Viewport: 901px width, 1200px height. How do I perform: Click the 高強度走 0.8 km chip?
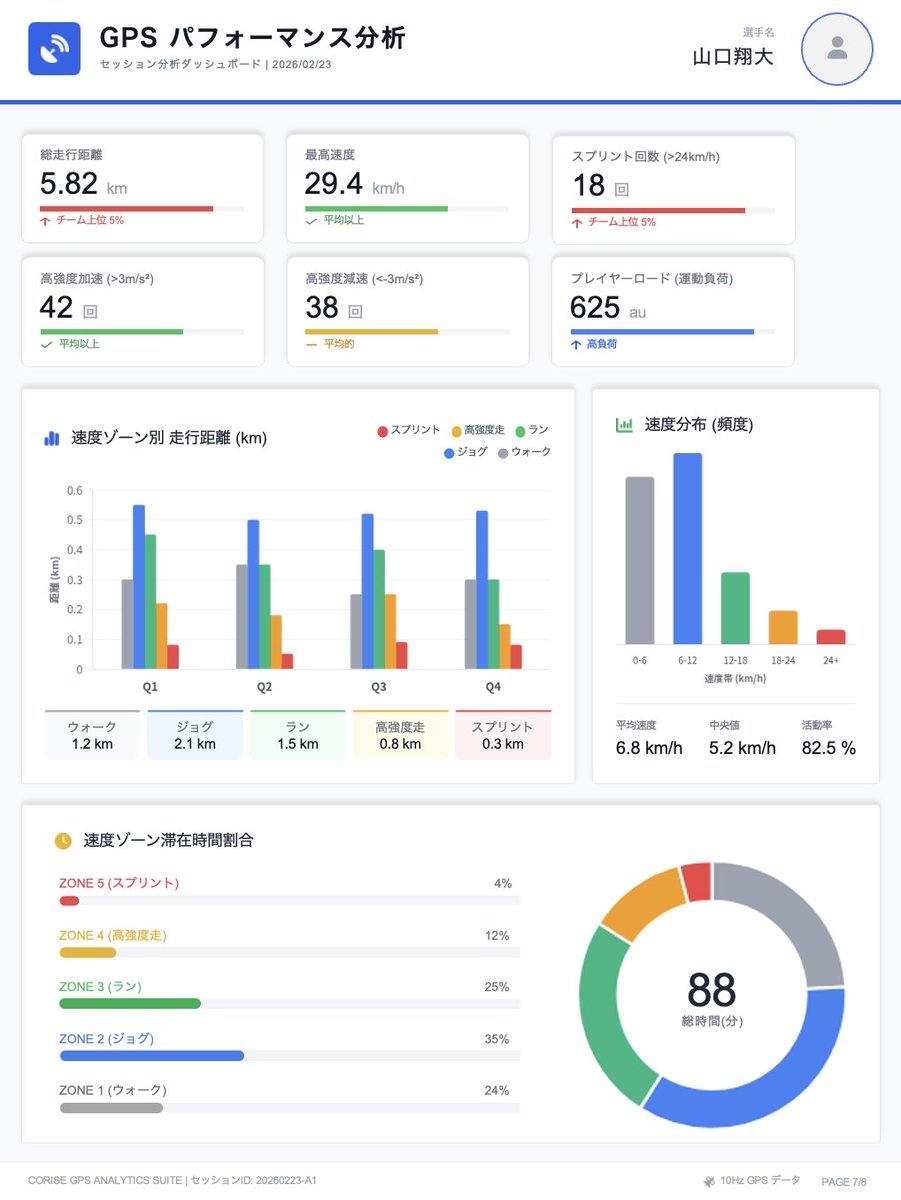click(x=400, y=735)
